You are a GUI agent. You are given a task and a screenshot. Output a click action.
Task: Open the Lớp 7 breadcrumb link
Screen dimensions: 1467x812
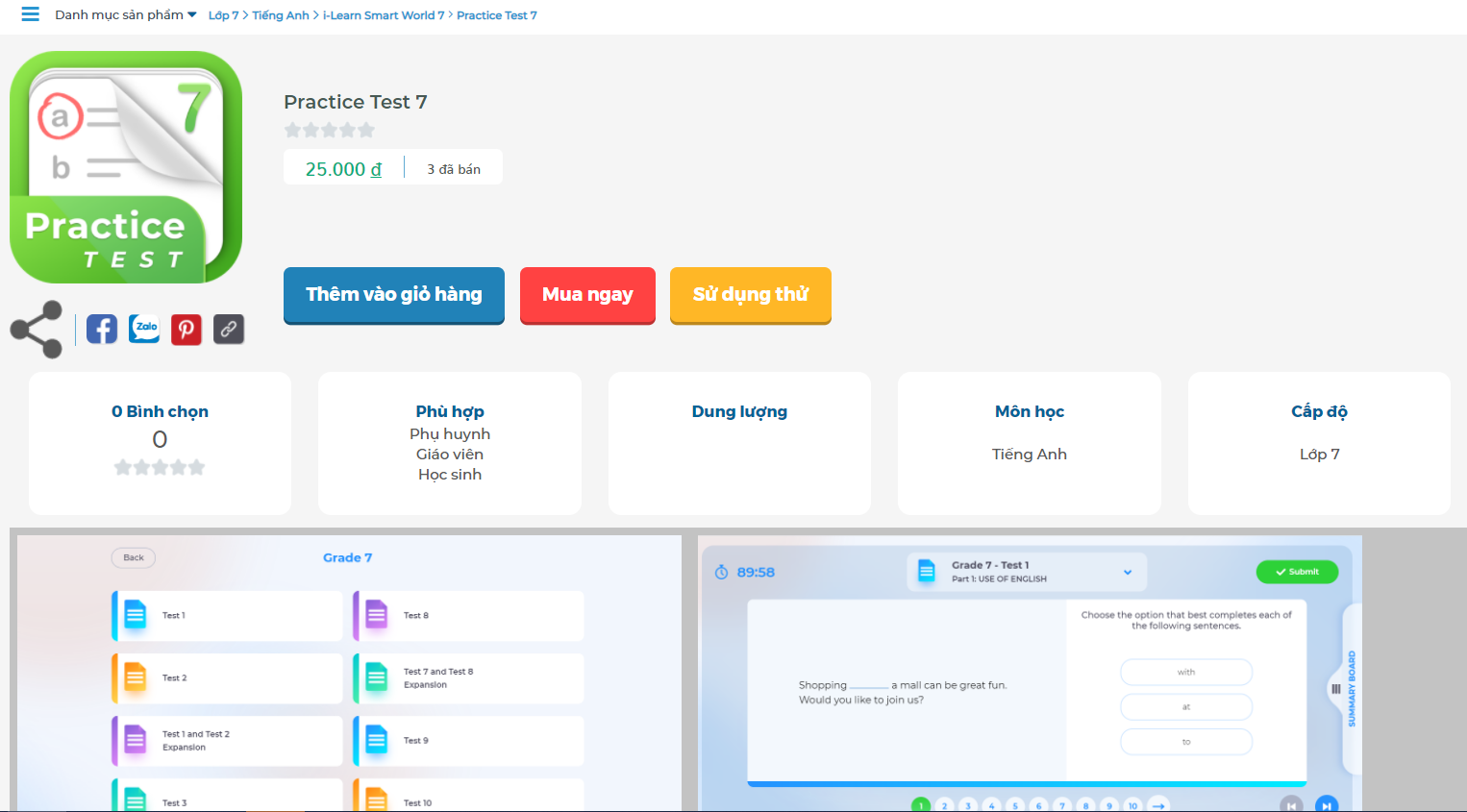click(x=223, y=15)
